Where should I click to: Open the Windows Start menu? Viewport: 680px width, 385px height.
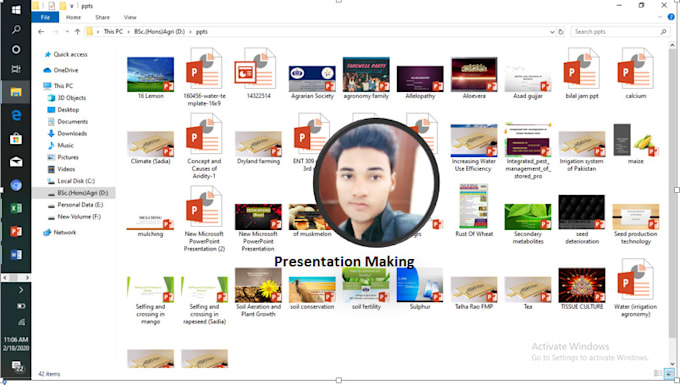16,9
